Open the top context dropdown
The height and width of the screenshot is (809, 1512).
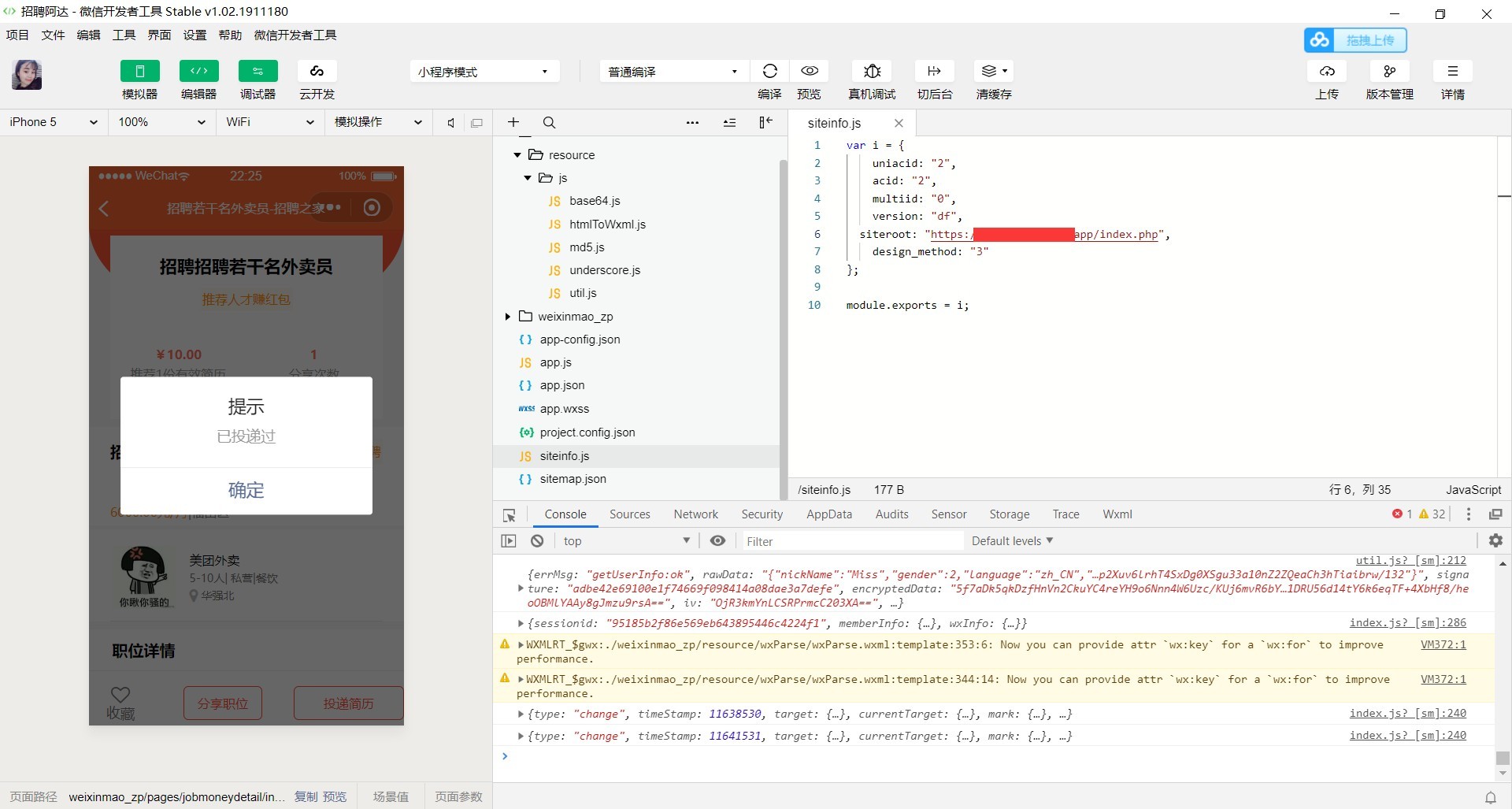tap(626, 541)
